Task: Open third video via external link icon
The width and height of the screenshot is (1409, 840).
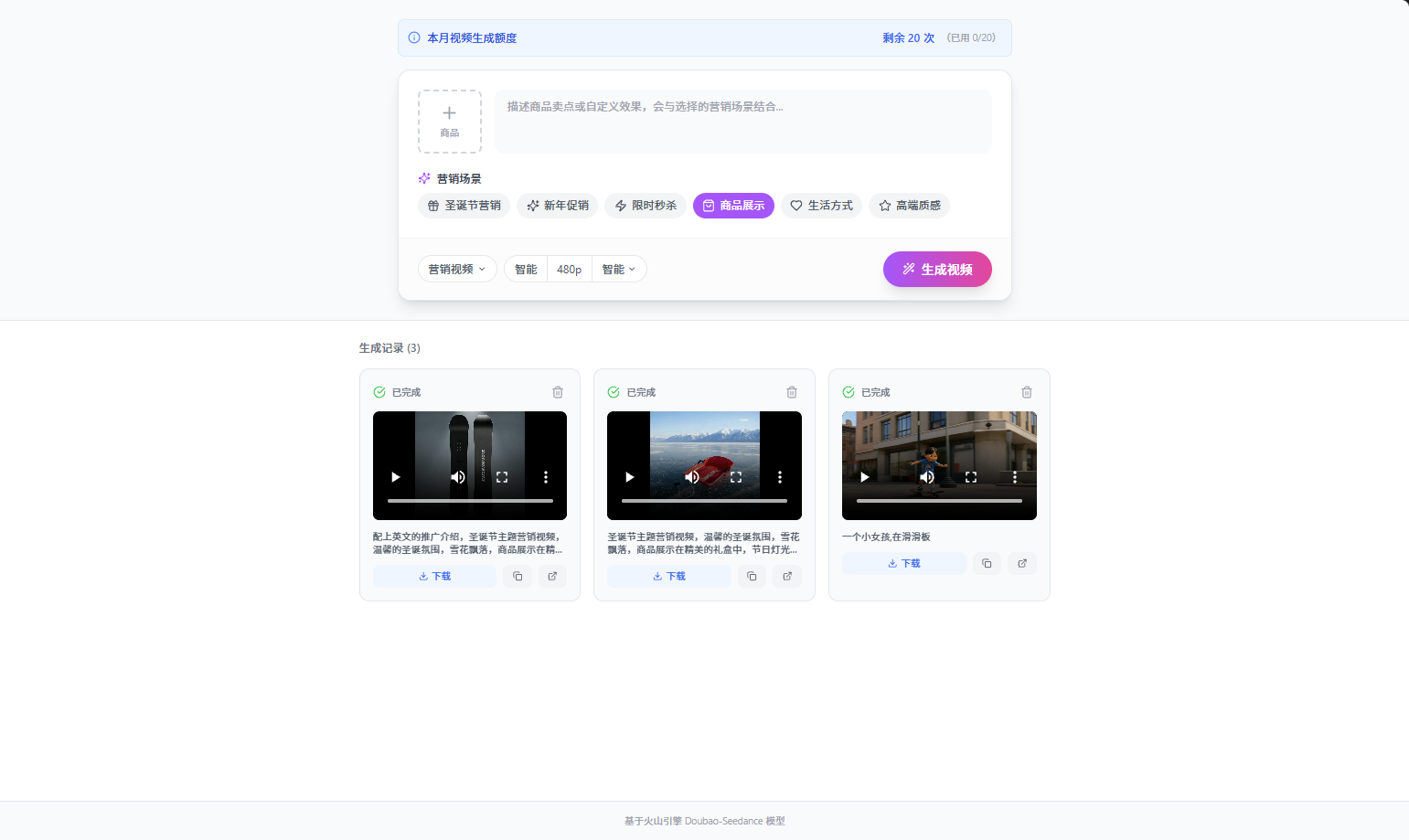Action: pos(1022,563)
